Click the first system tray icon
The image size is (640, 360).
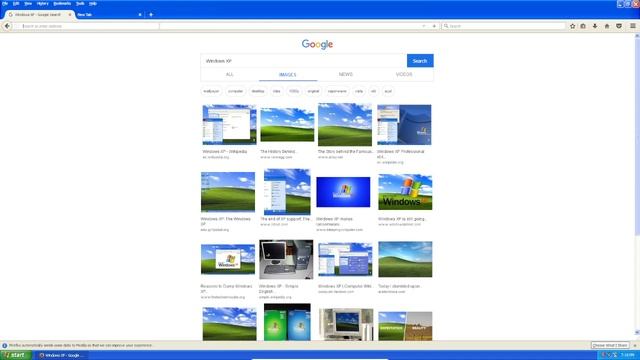[603, 356]
